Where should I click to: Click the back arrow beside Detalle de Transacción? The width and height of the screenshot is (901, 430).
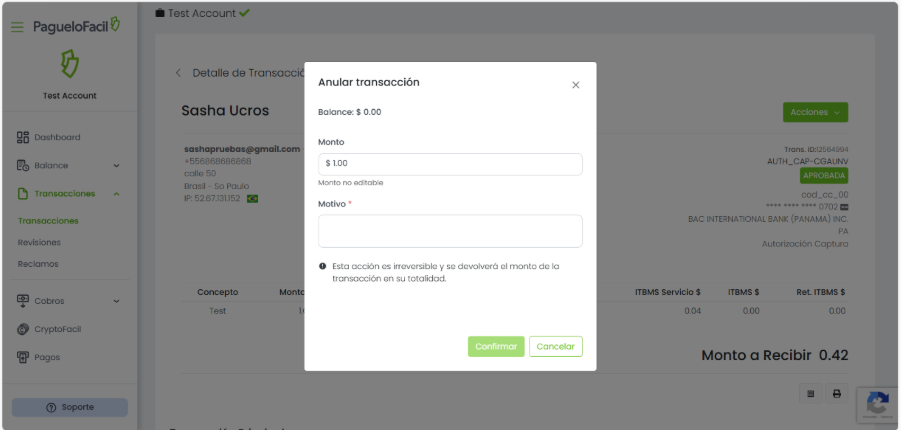pos(179,73)
